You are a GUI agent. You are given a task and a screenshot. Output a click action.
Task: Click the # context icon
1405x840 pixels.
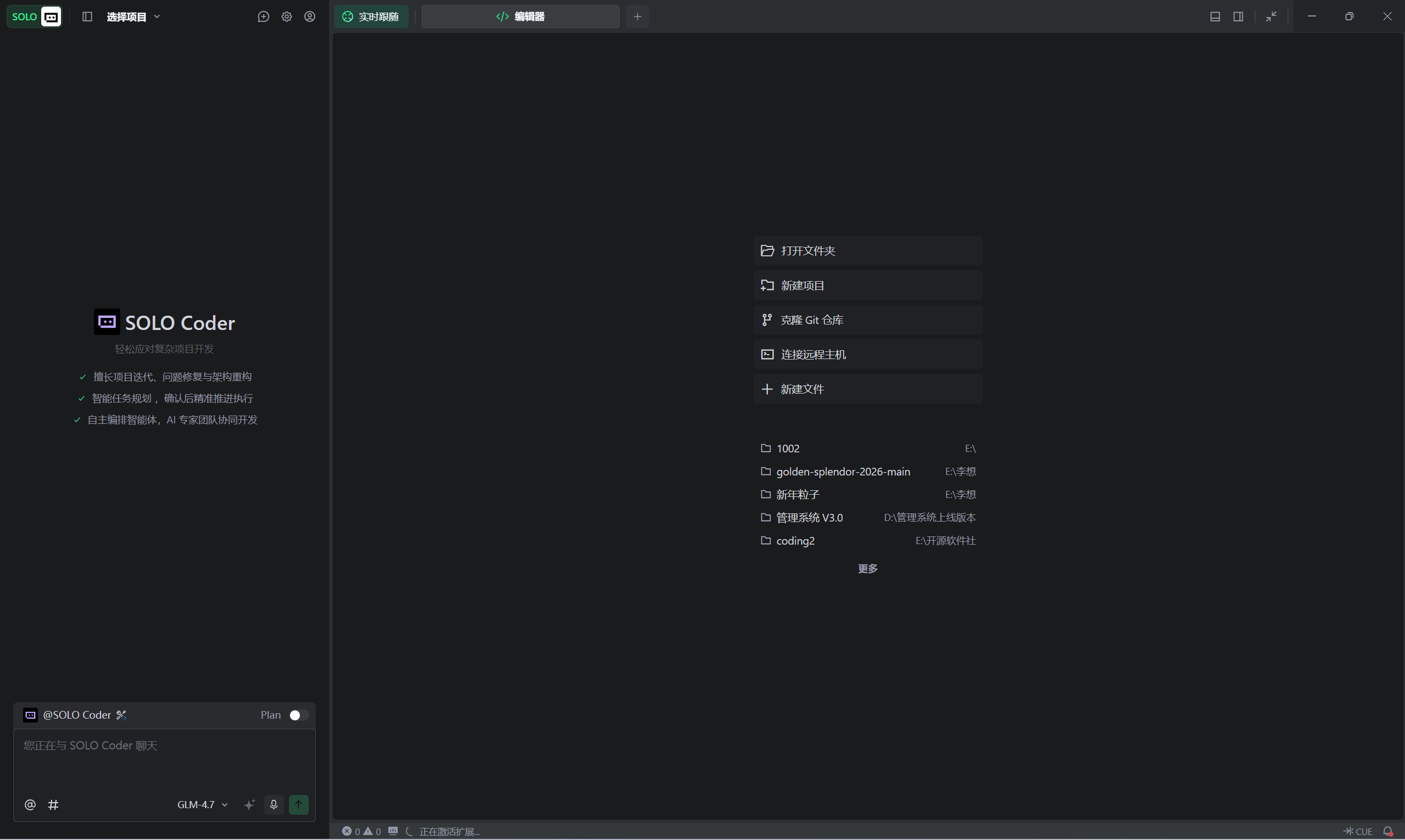pos(53,804)
